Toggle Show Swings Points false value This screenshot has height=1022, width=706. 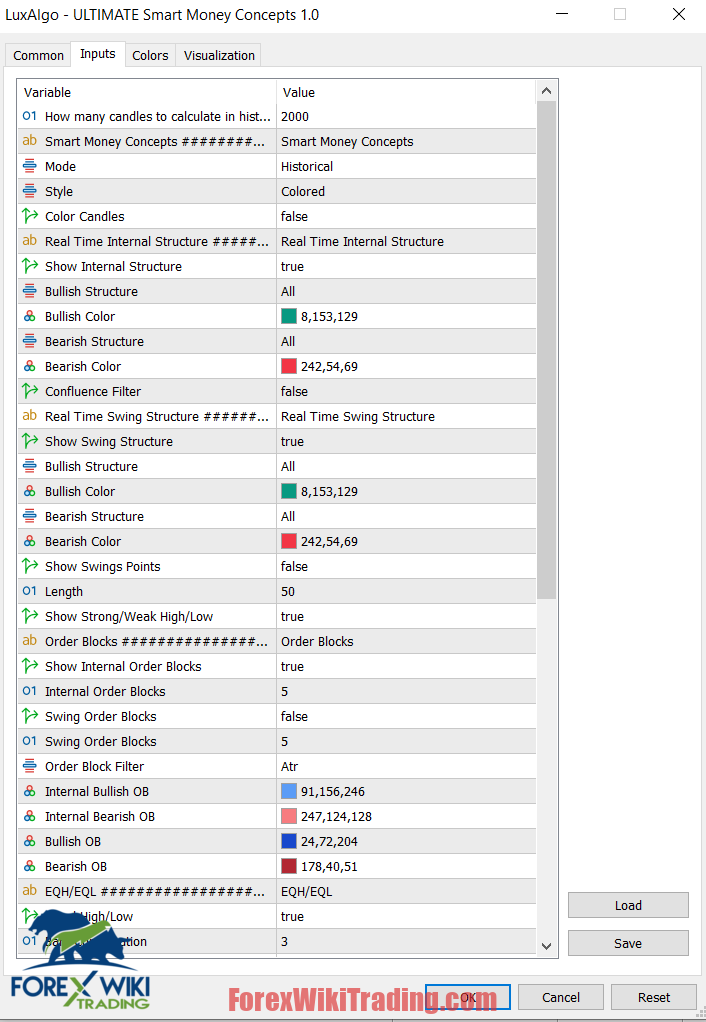[x=406, y=566]
